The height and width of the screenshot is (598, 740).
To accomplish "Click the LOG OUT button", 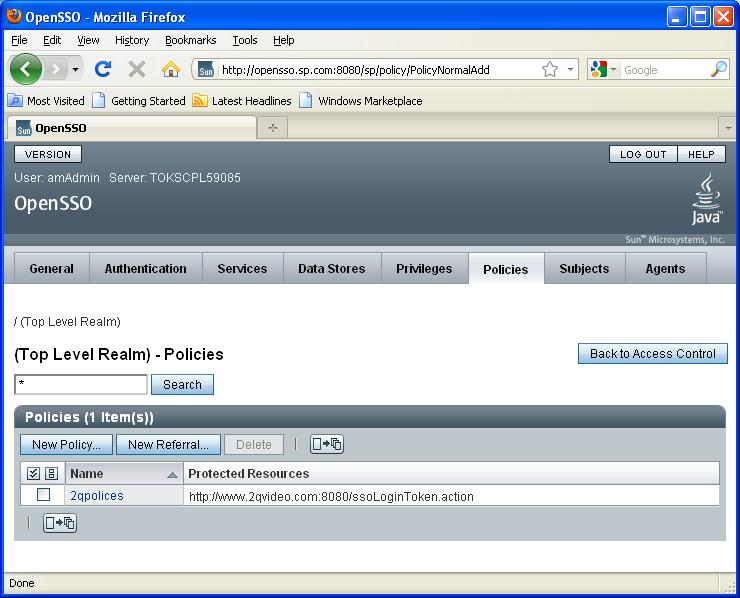I will point(643,154).
